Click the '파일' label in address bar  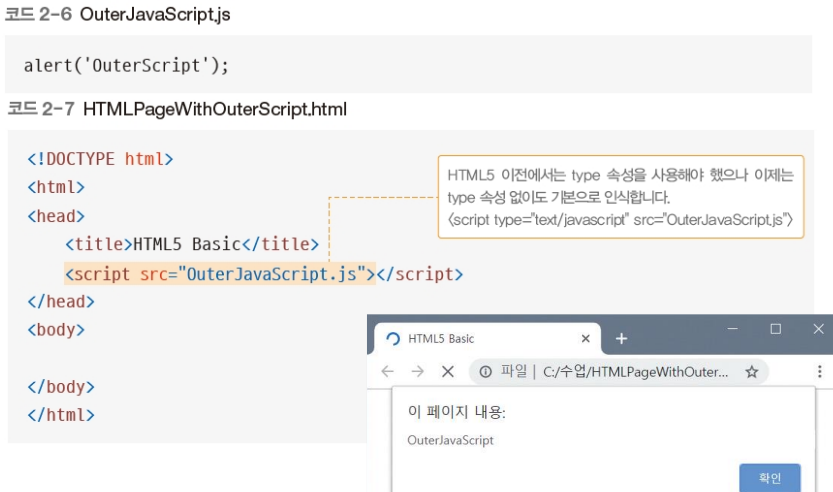[514, 371]
